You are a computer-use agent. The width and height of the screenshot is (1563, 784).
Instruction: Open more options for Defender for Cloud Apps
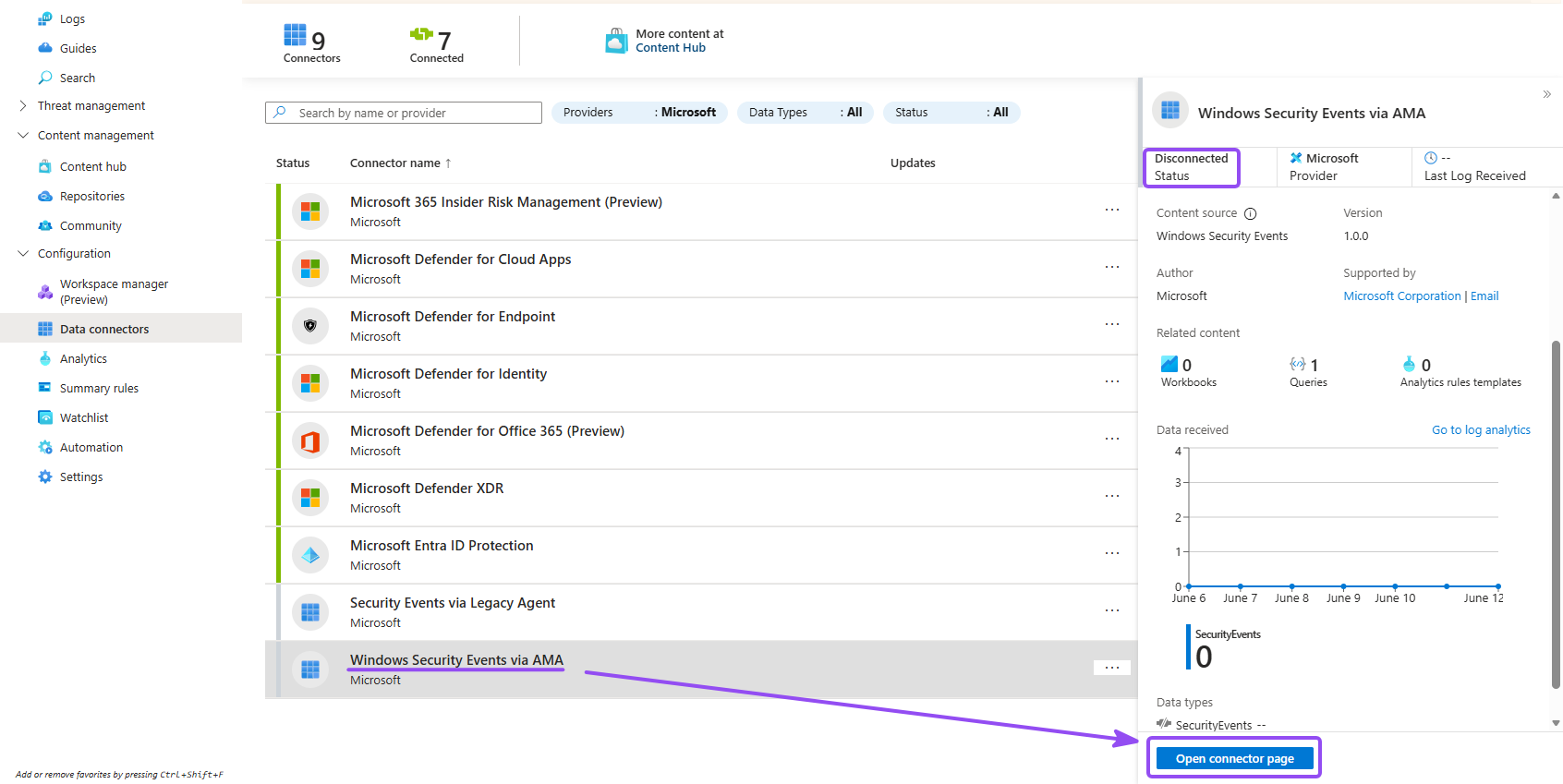[x=1112, y=267]
